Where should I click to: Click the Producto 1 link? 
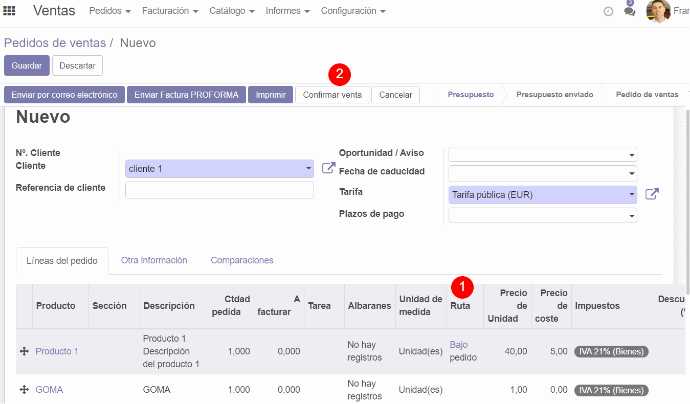(57, 351)
